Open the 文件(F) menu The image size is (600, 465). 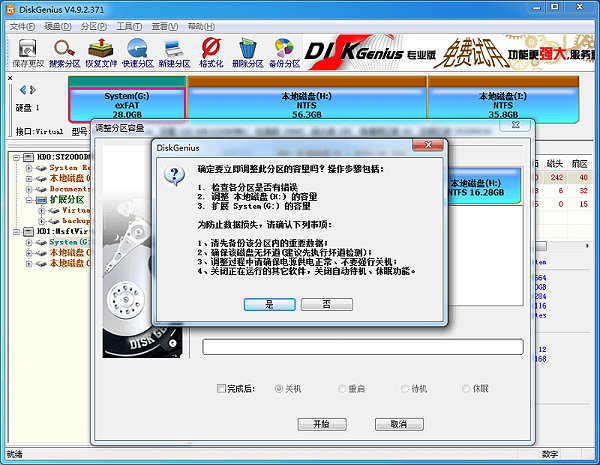click(22, 26)
